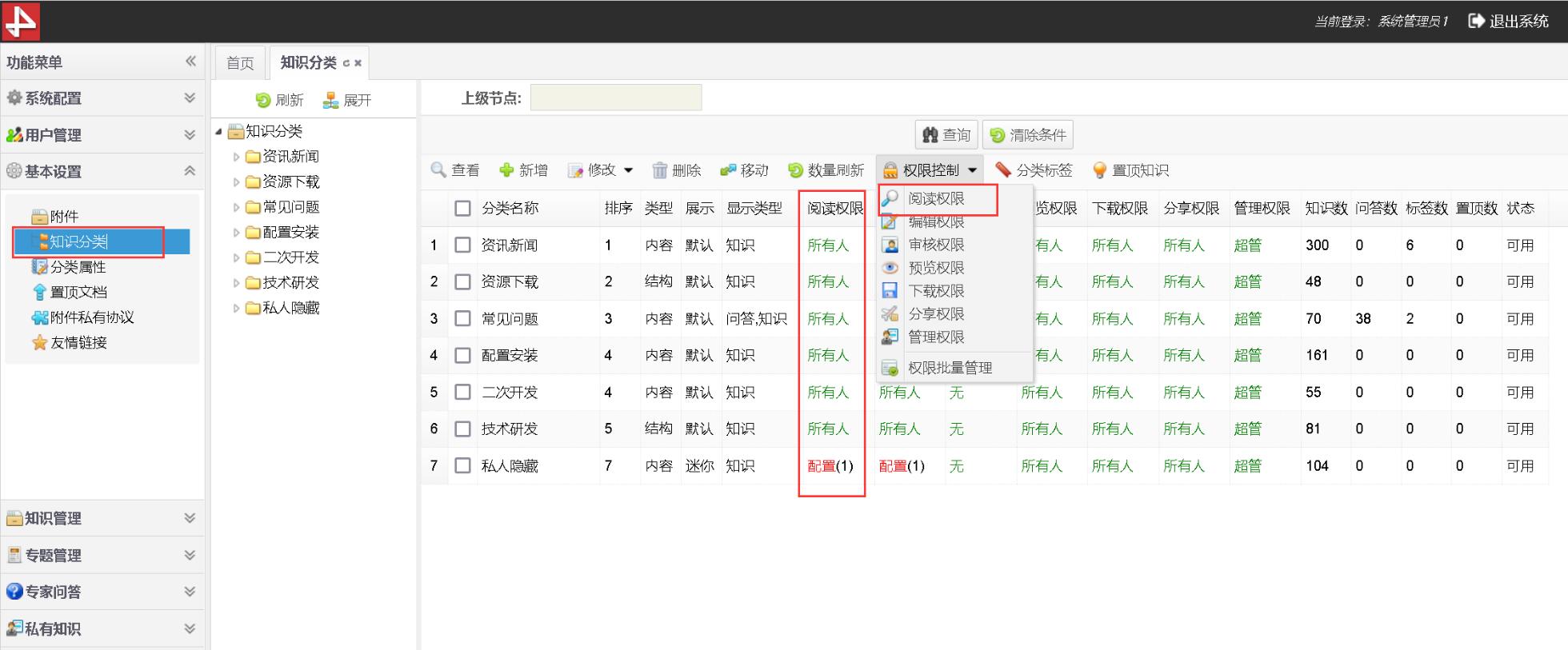Click the 展开 expand-tree icon
The height and width of the screenshot is (650, 1568).
click(x=330, y=100)
